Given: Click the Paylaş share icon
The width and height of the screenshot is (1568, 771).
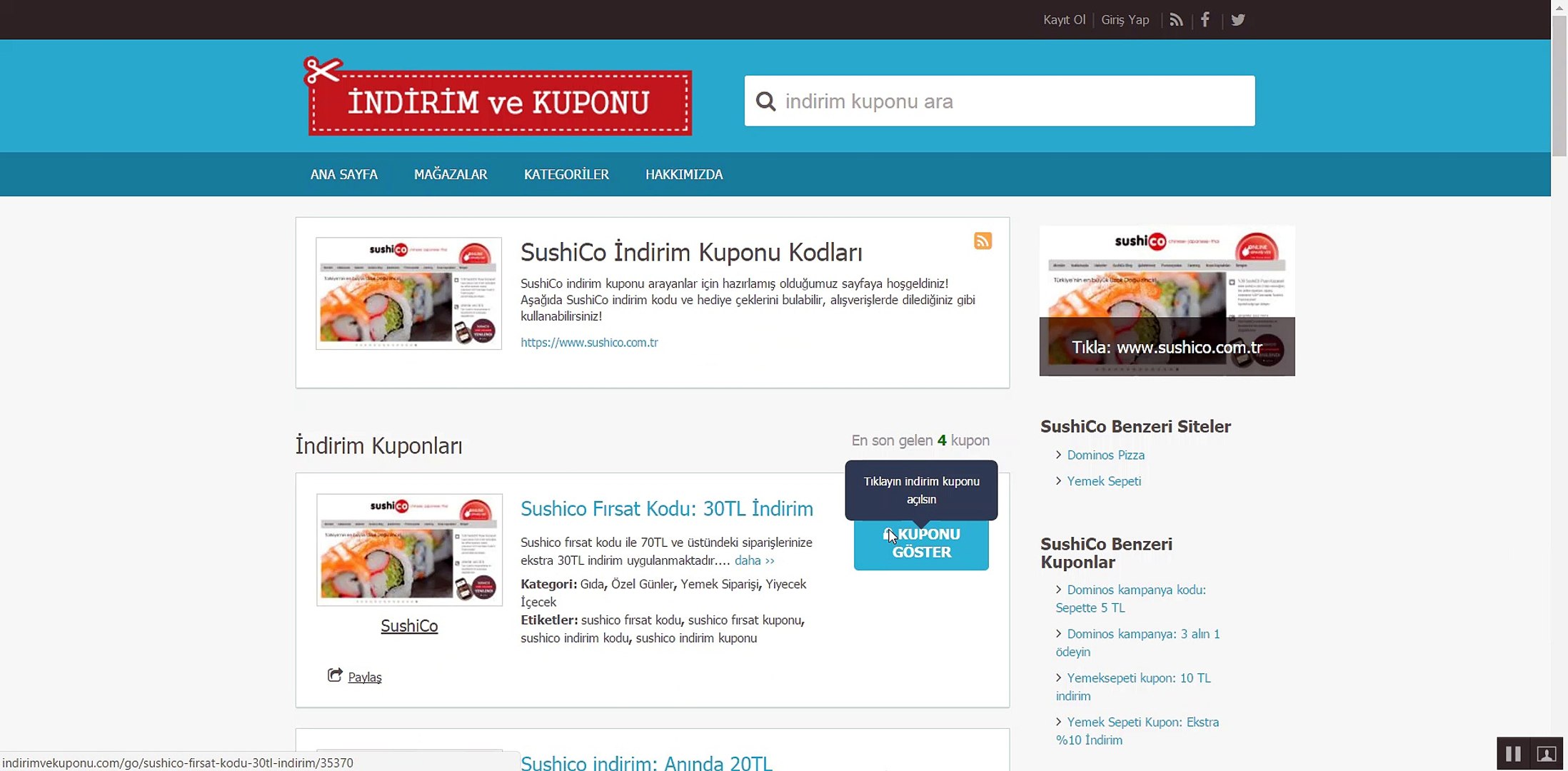Looking at the screenshot, I should click(335, 675).
